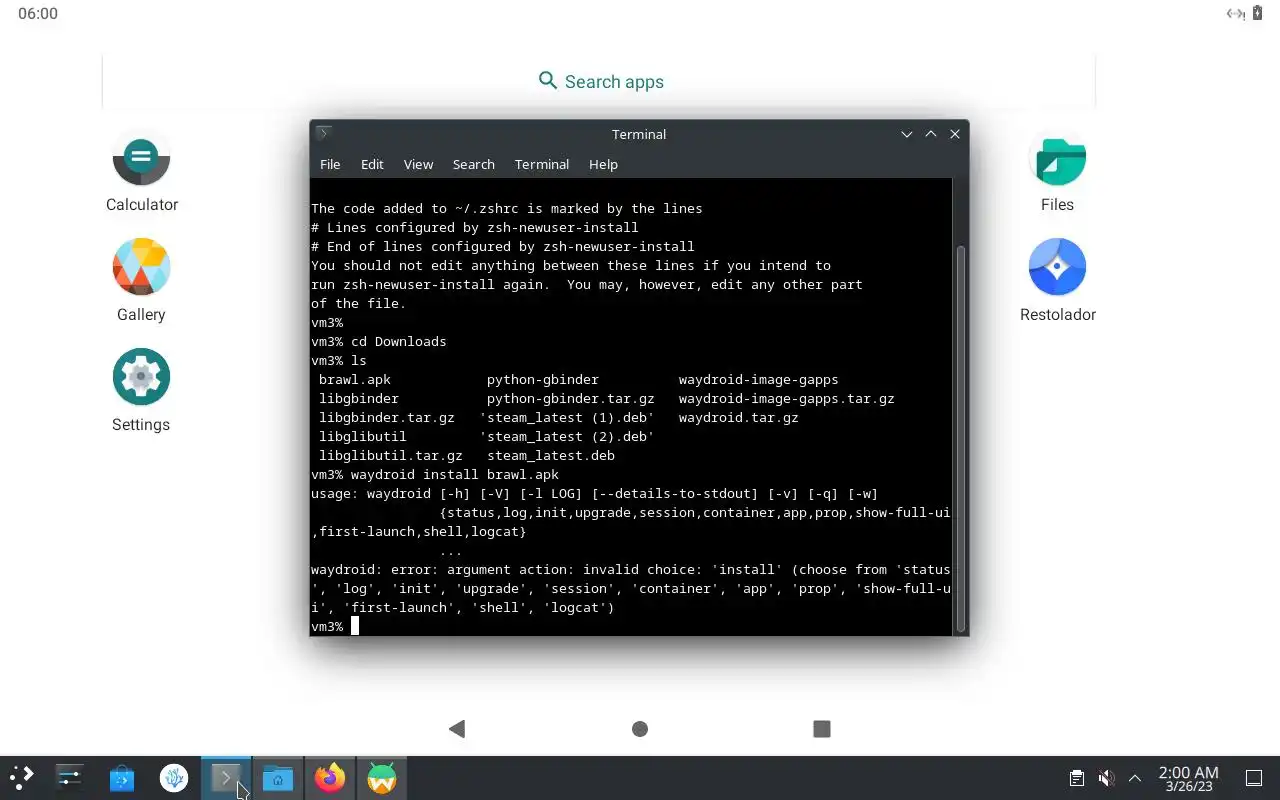Open the clipboard tray icon
This screenshot has height=800, width=1280.
pos(1076,778)
